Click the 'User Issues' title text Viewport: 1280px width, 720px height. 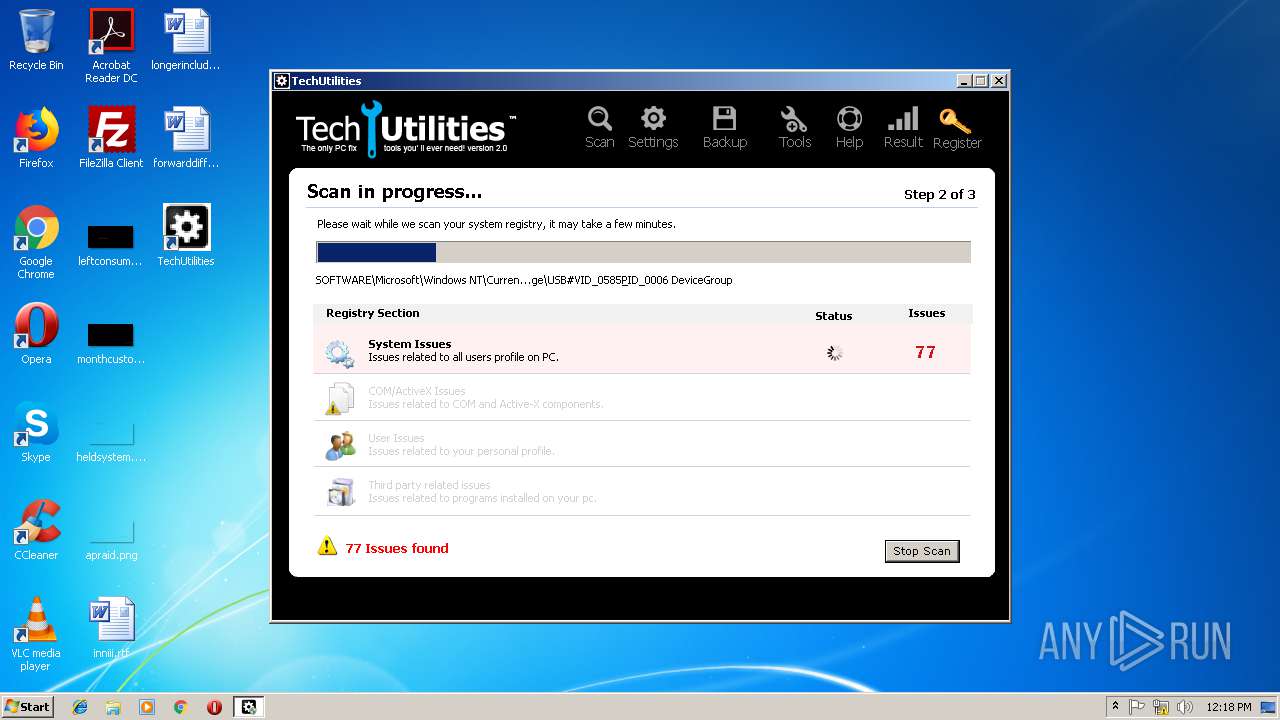tap(396, 438)
